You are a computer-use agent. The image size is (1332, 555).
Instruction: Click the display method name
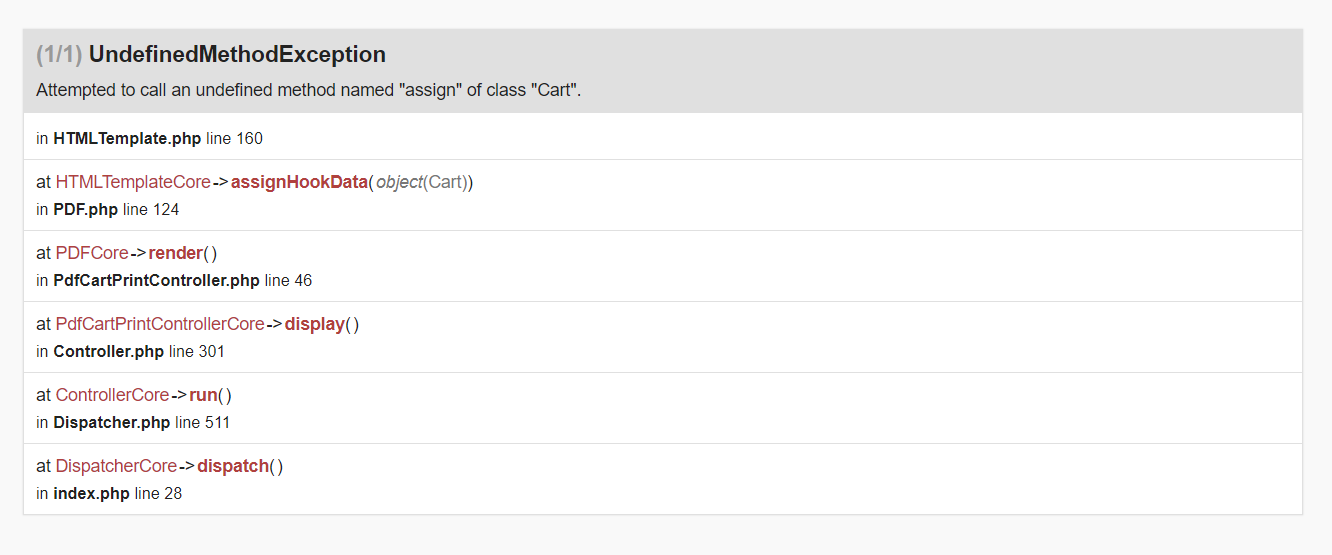point(314,324)
